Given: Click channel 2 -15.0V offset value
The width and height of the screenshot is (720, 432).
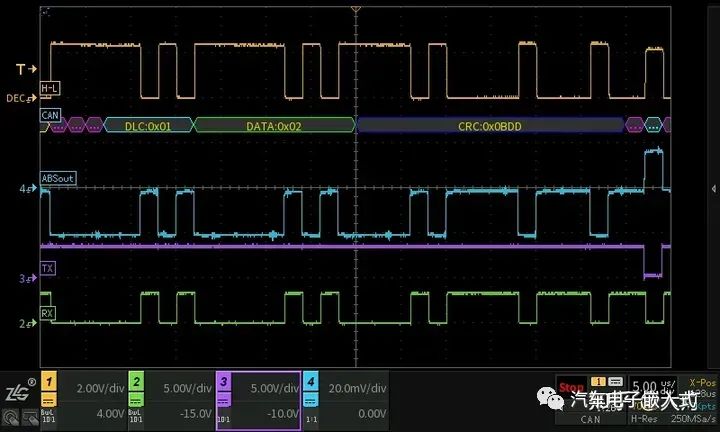Looking at the screenshot, I should point(196,414).
